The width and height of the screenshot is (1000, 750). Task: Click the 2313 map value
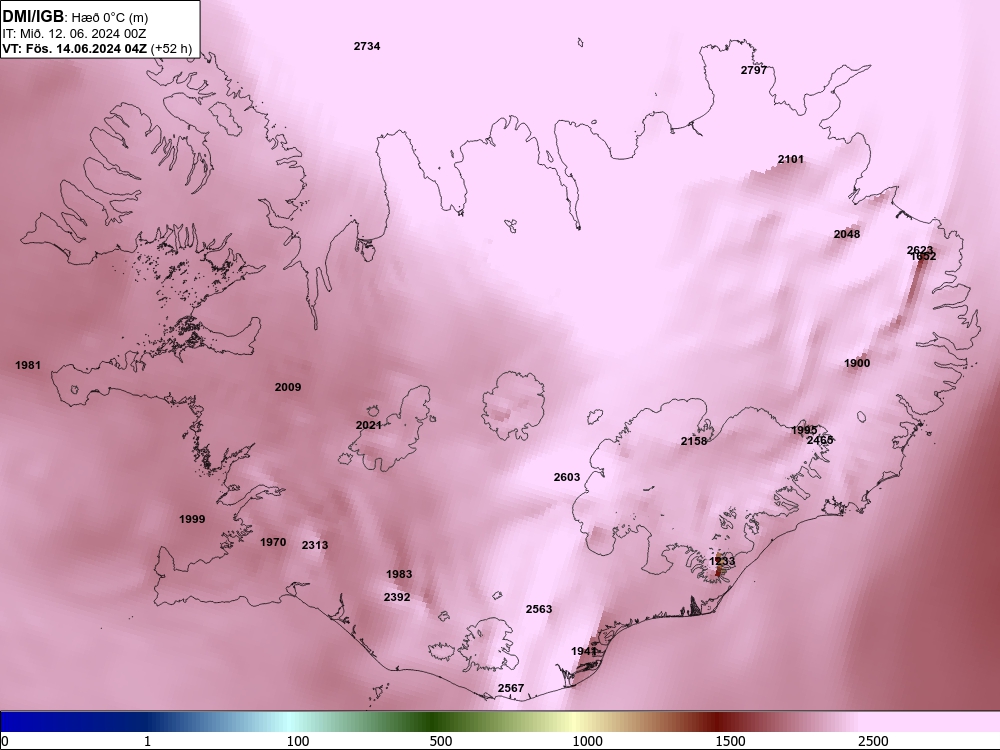[x=315, y=545]
